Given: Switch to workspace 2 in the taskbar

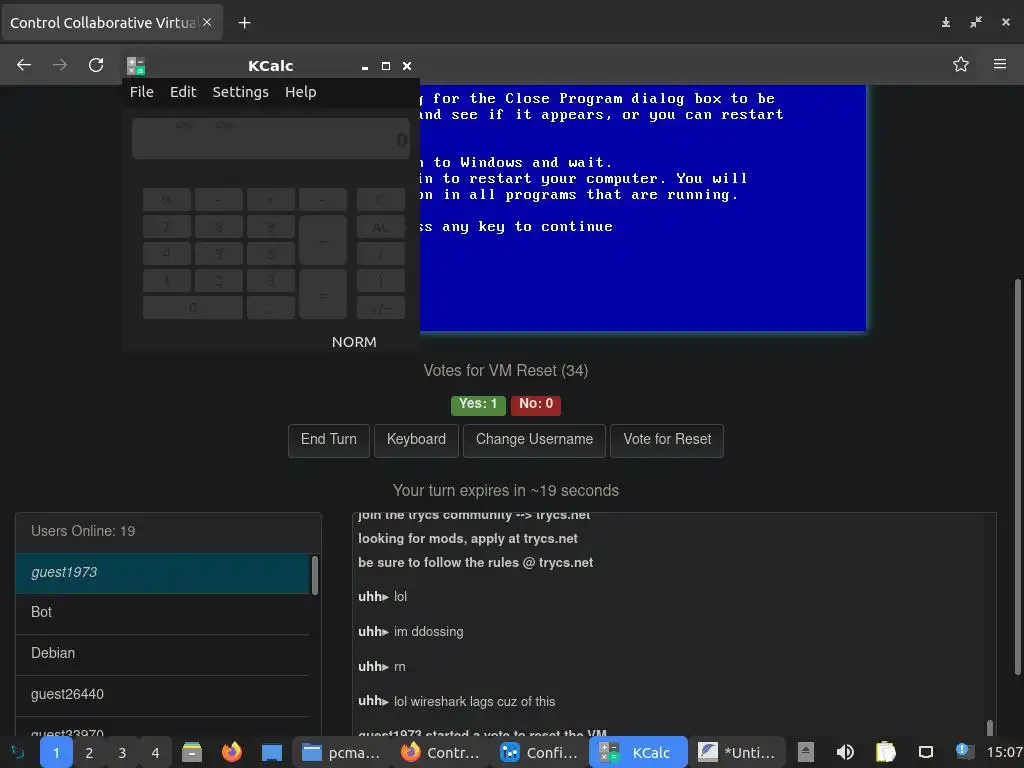Looking at the screenshot, I should (x=89, y=753).
